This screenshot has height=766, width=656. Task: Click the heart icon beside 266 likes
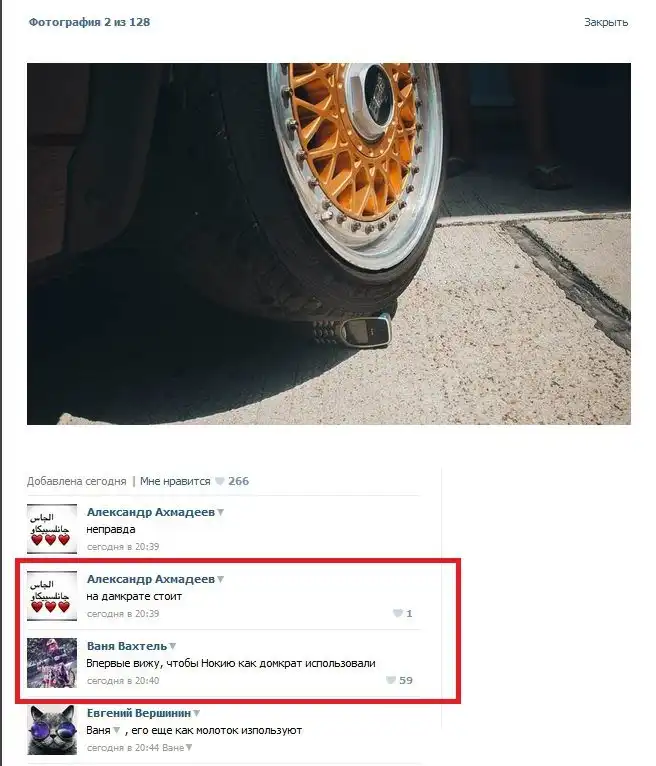click(220, 481)
